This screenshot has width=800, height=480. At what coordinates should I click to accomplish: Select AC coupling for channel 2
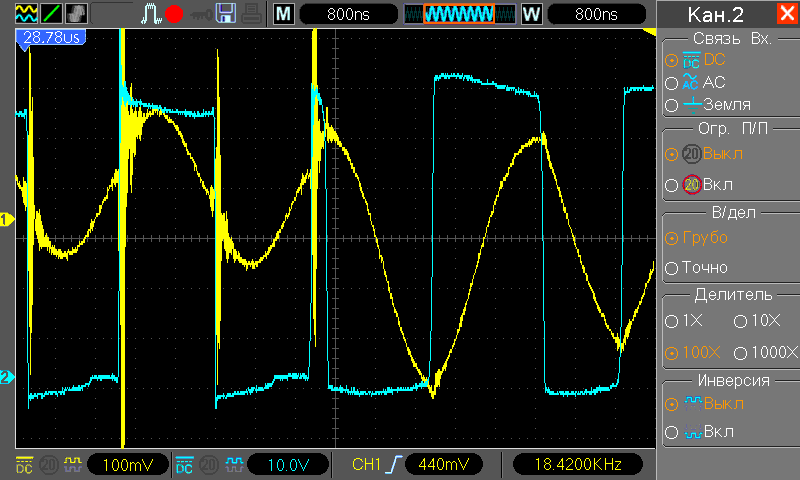[695, 82]
